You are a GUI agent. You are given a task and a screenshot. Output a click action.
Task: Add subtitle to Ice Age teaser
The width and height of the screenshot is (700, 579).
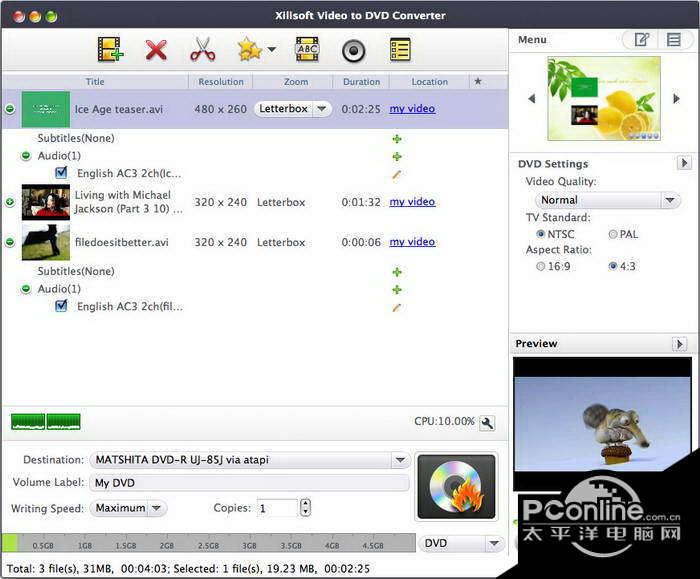point(397,139)
